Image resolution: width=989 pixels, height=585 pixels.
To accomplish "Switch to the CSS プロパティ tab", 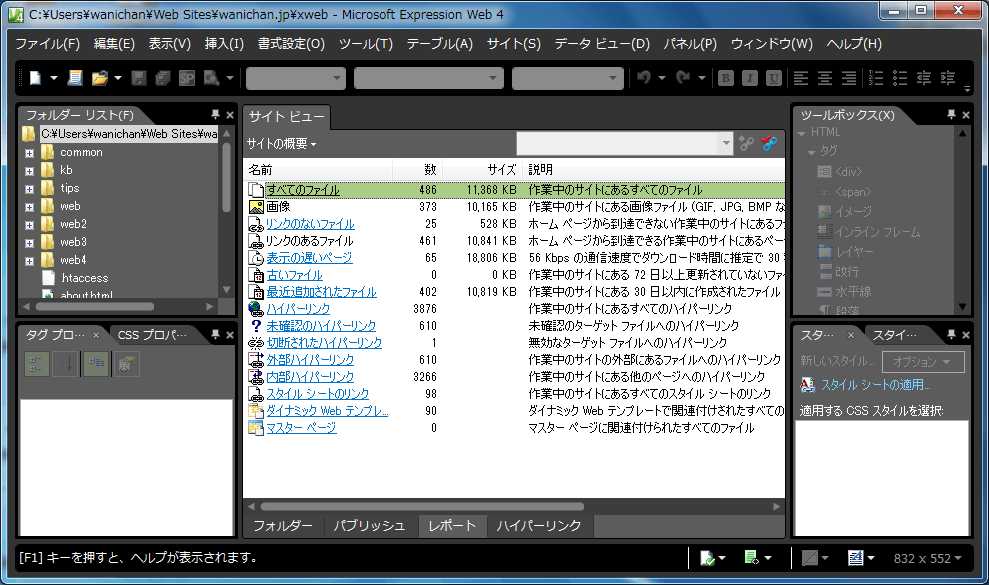I will click(x=153, y=334).
